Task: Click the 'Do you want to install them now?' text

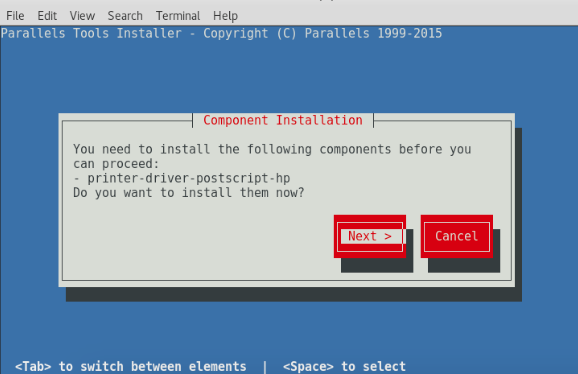Action: coord(189,192)
